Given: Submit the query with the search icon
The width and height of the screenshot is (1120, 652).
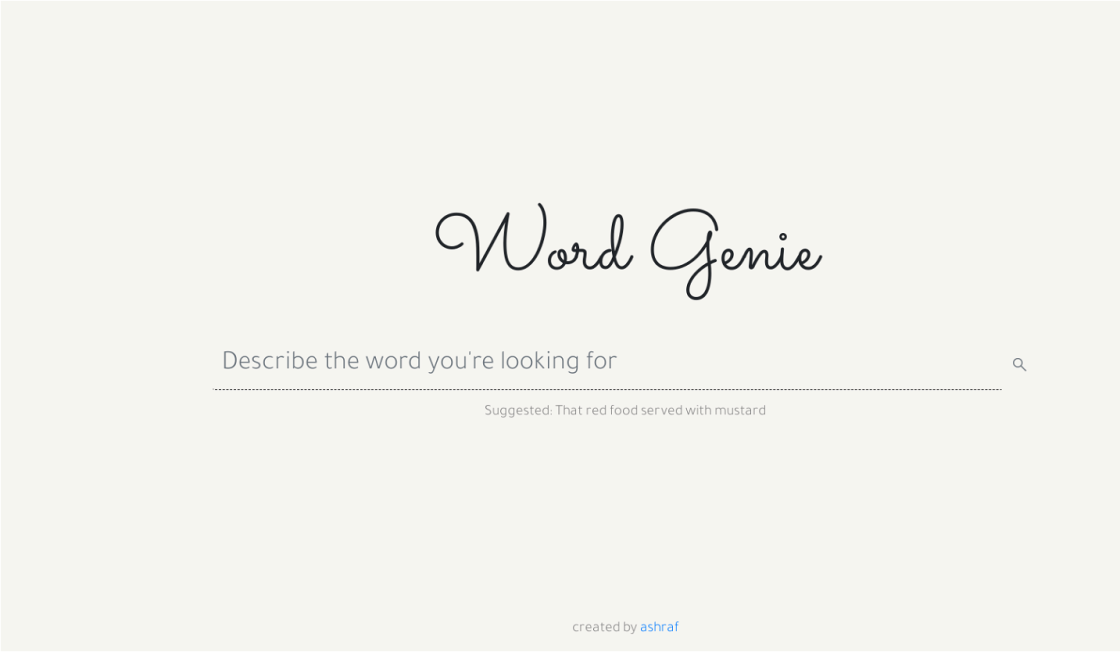Looking at the screenshot, I should click(1019, 365).
